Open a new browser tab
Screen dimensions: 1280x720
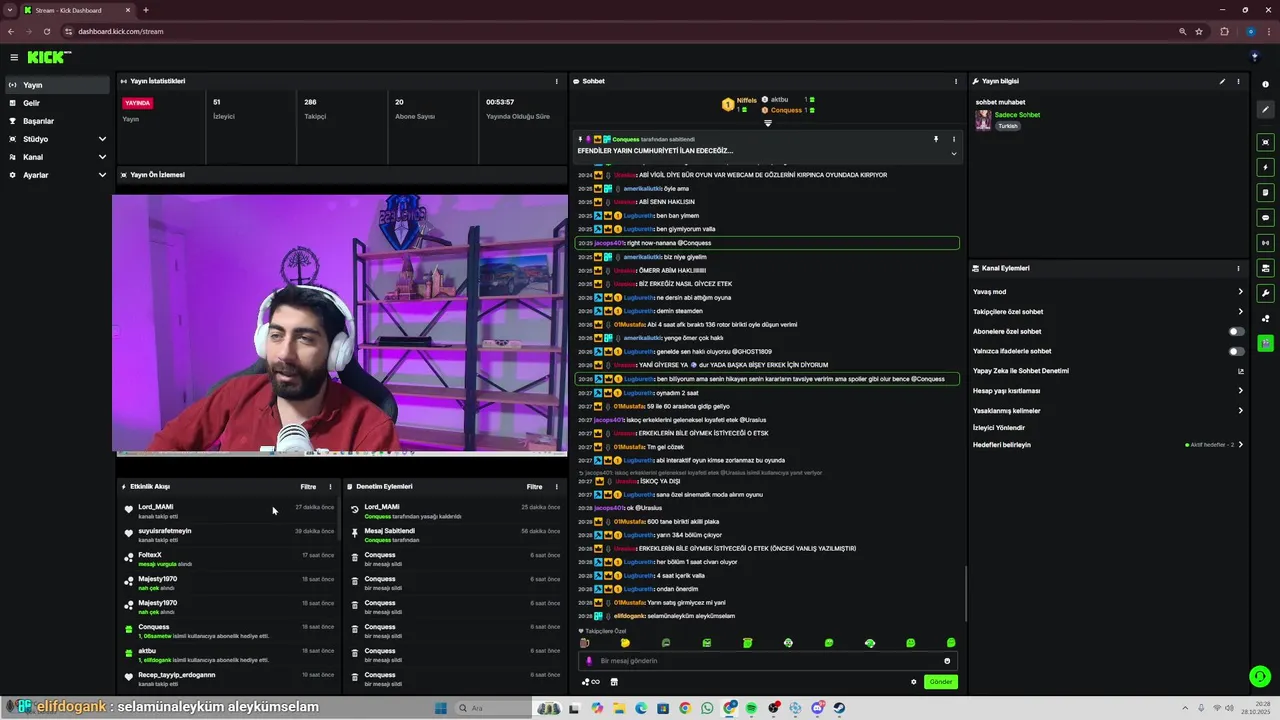[146, 10]
